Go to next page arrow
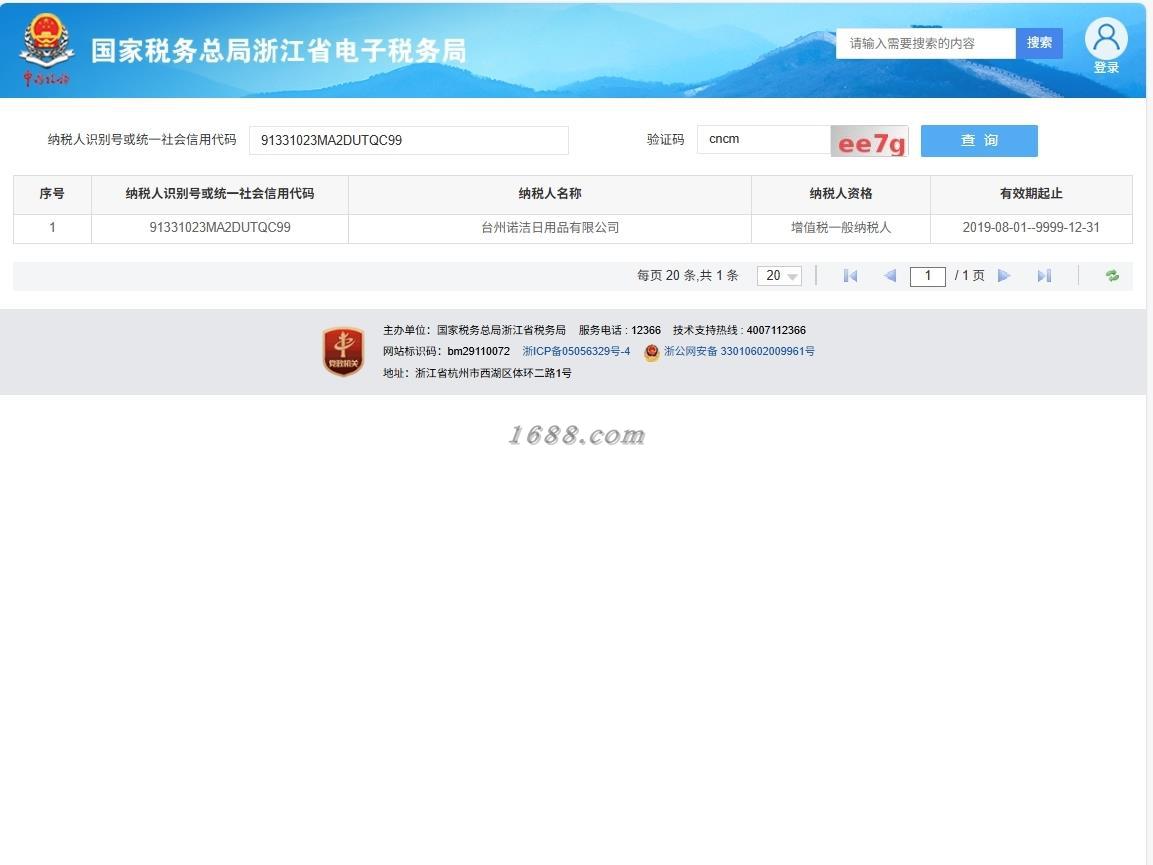Image resolution: width=1153 pixels, height=865 pixels. click(x=1004, y=276)
